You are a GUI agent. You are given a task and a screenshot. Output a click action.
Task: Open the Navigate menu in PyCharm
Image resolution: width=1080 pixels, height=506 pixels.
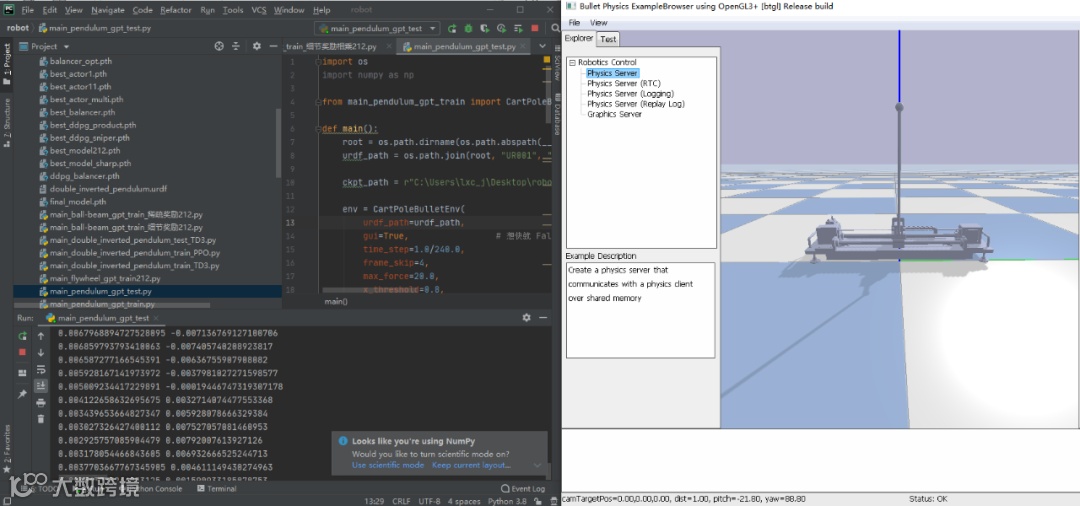point(107,10)
